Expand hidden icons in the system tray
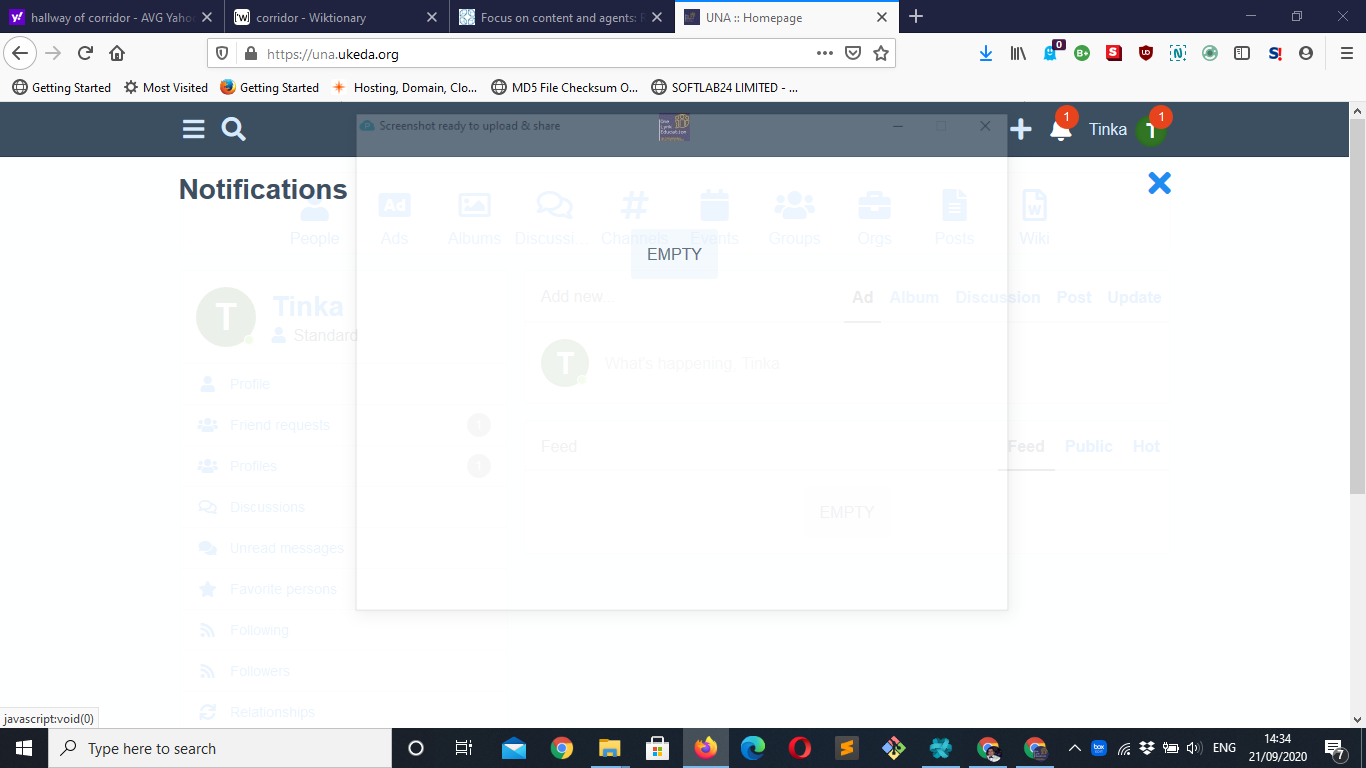 1075,748
